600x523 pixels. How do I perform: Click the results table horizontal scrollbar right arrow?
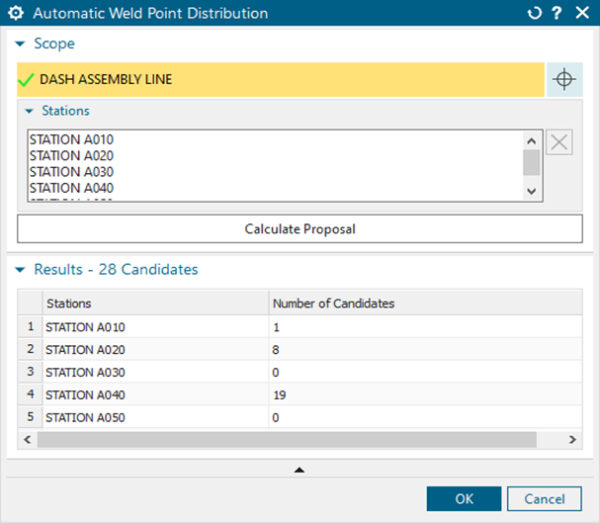point(573,439)
